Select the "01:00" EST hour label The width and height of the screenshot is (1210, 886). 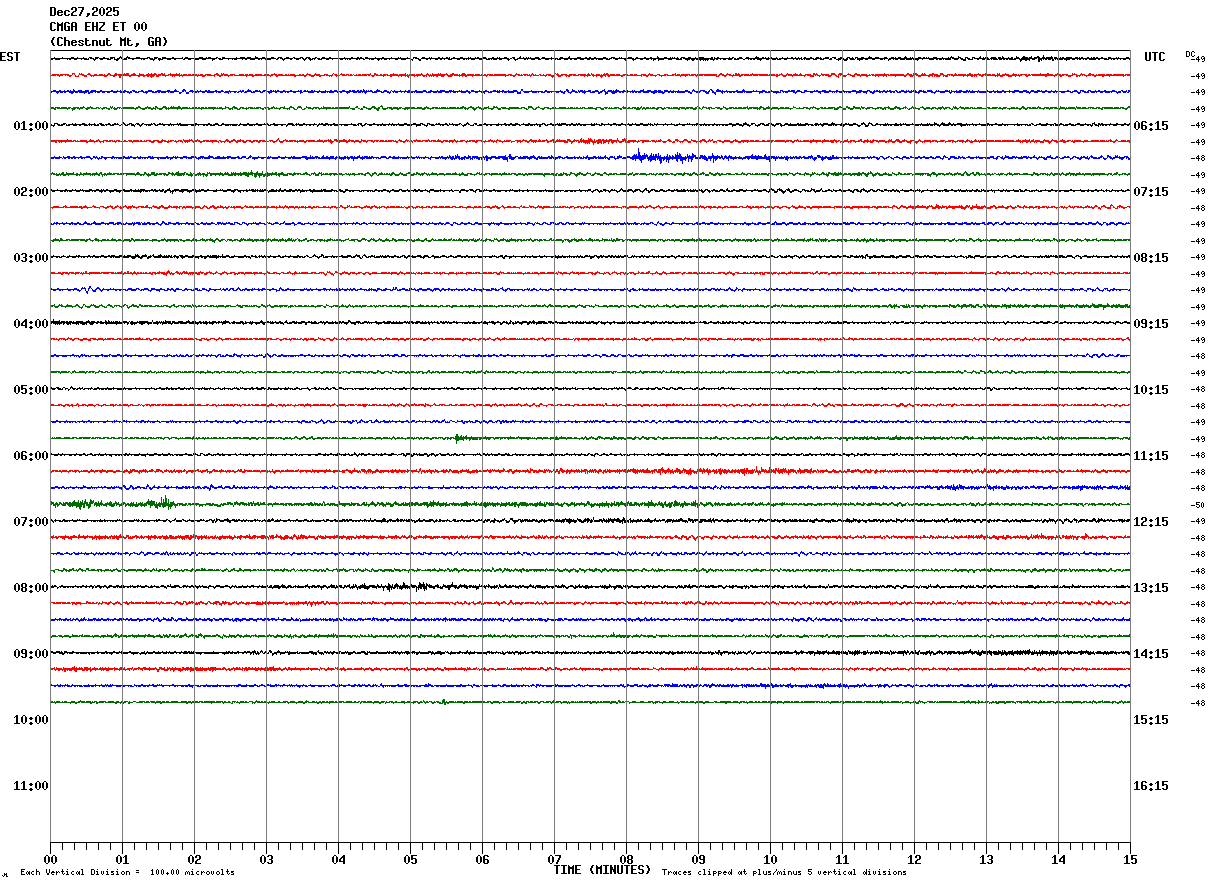pos(31,126)
